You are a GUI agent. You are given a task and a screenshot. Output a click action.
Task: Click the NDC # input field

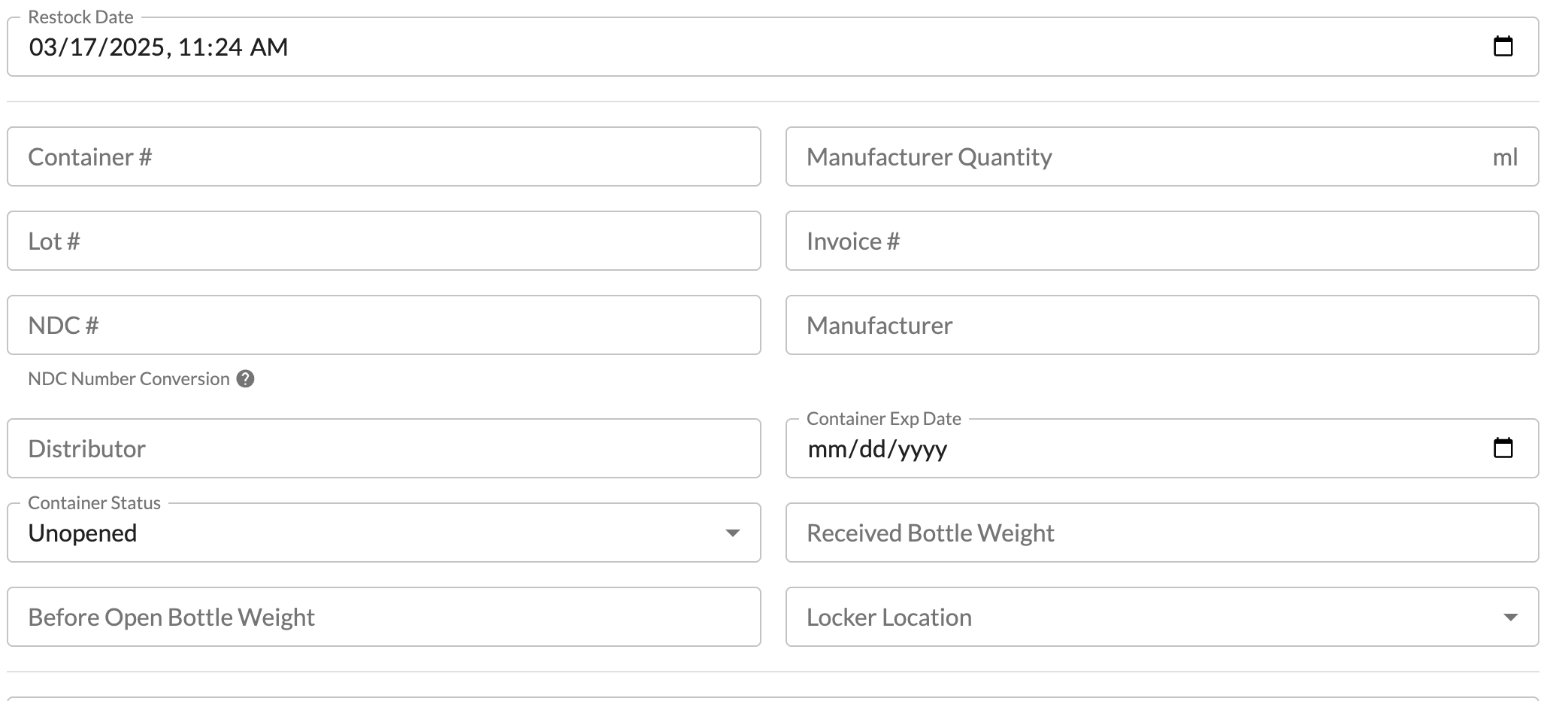[x=384, y=325]
